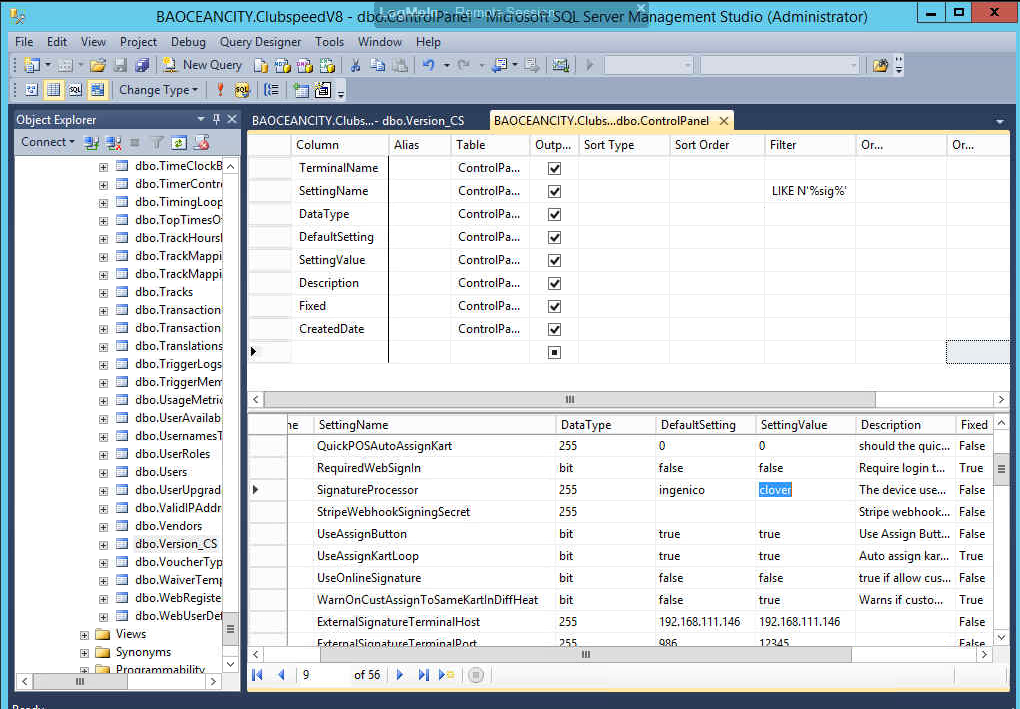Click the Cut scissors icon
The image size is (1020, 709).
(355, 65)
